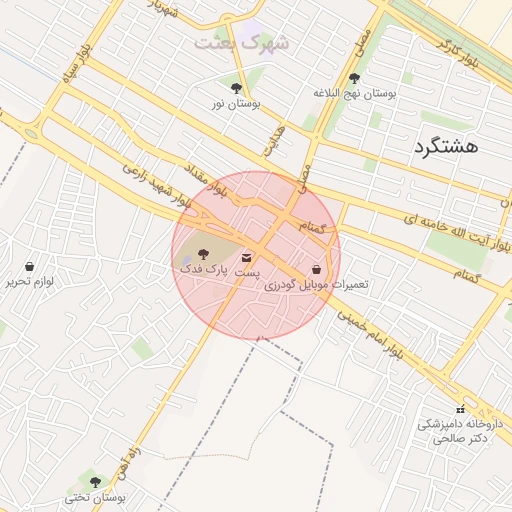
Task: Click the هدایت street label
Action: [x=275, y=141]
